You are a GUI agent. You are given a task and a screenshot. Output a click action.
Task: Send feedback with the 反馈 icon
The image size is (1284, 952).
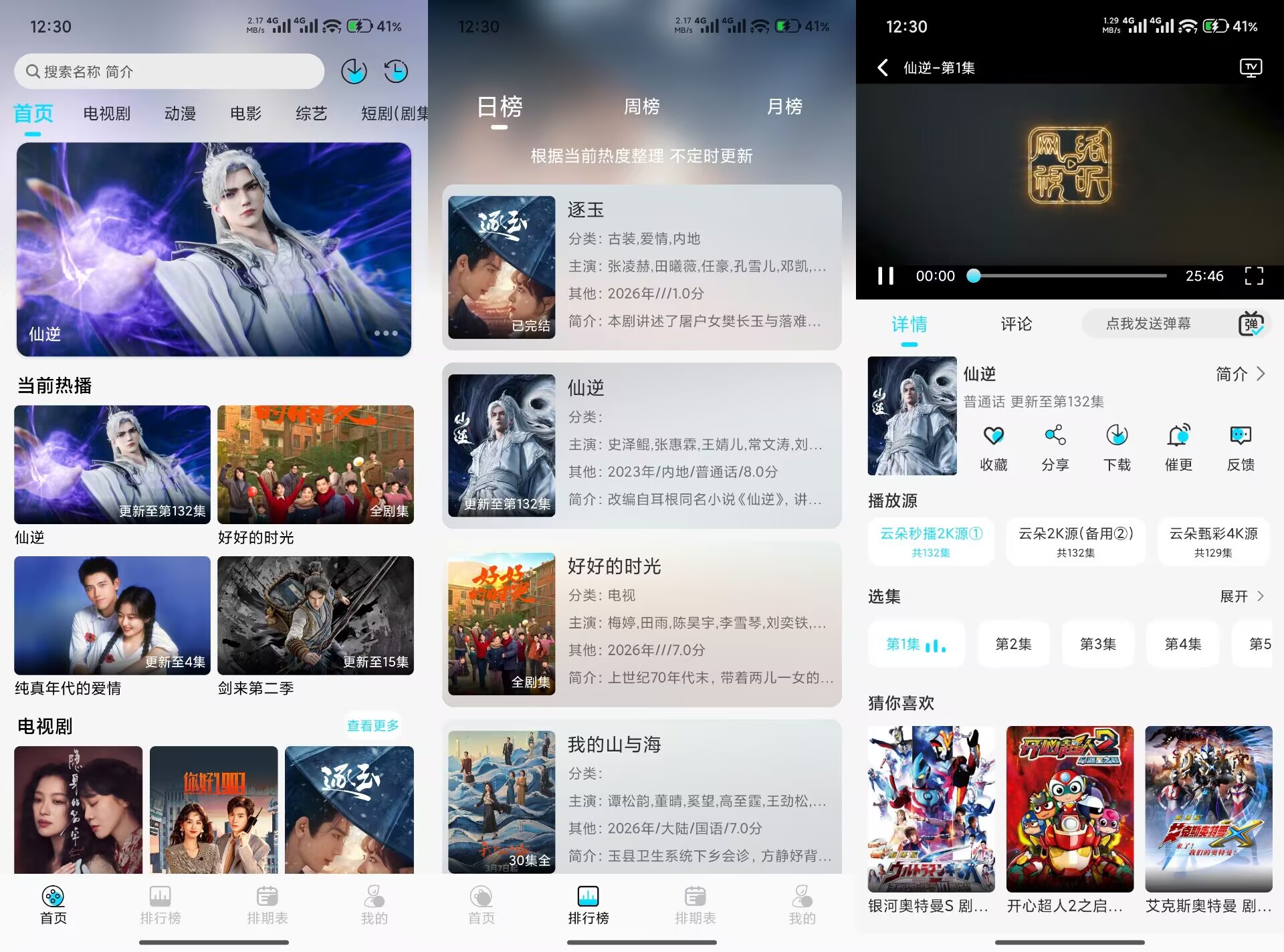[1241, 447]
